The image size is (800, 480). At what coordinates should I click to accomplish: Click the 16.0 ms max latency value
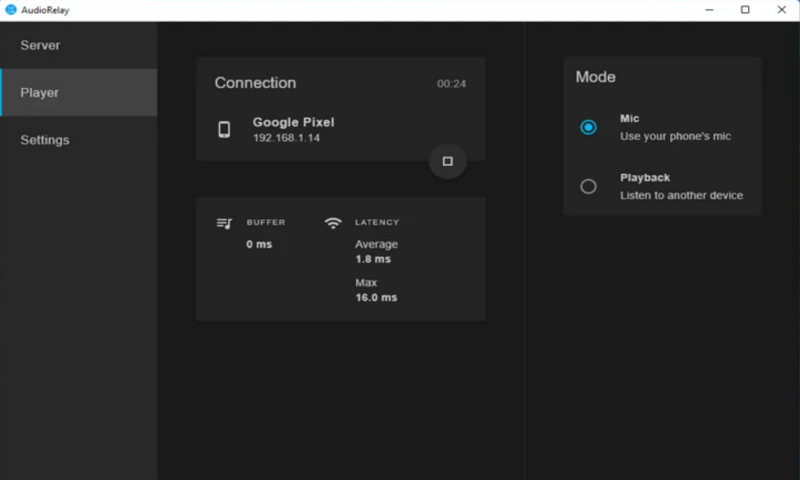(376, 298)
